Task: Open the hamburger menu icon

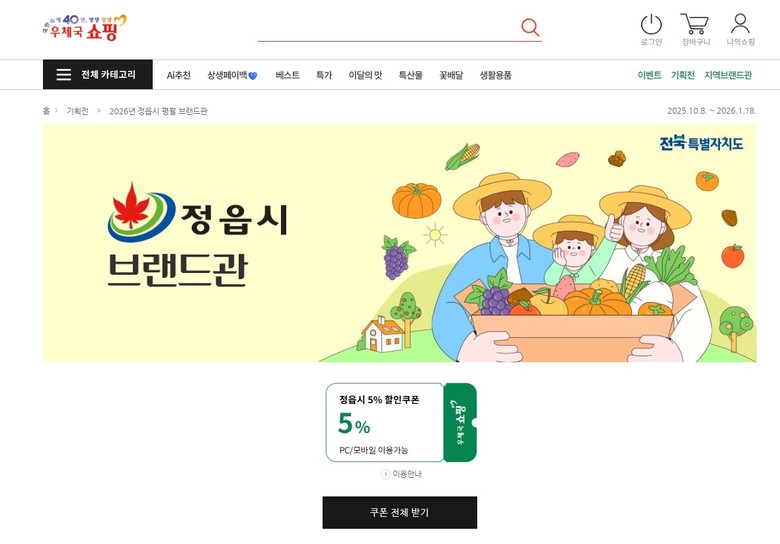Action: click(64, 75)
